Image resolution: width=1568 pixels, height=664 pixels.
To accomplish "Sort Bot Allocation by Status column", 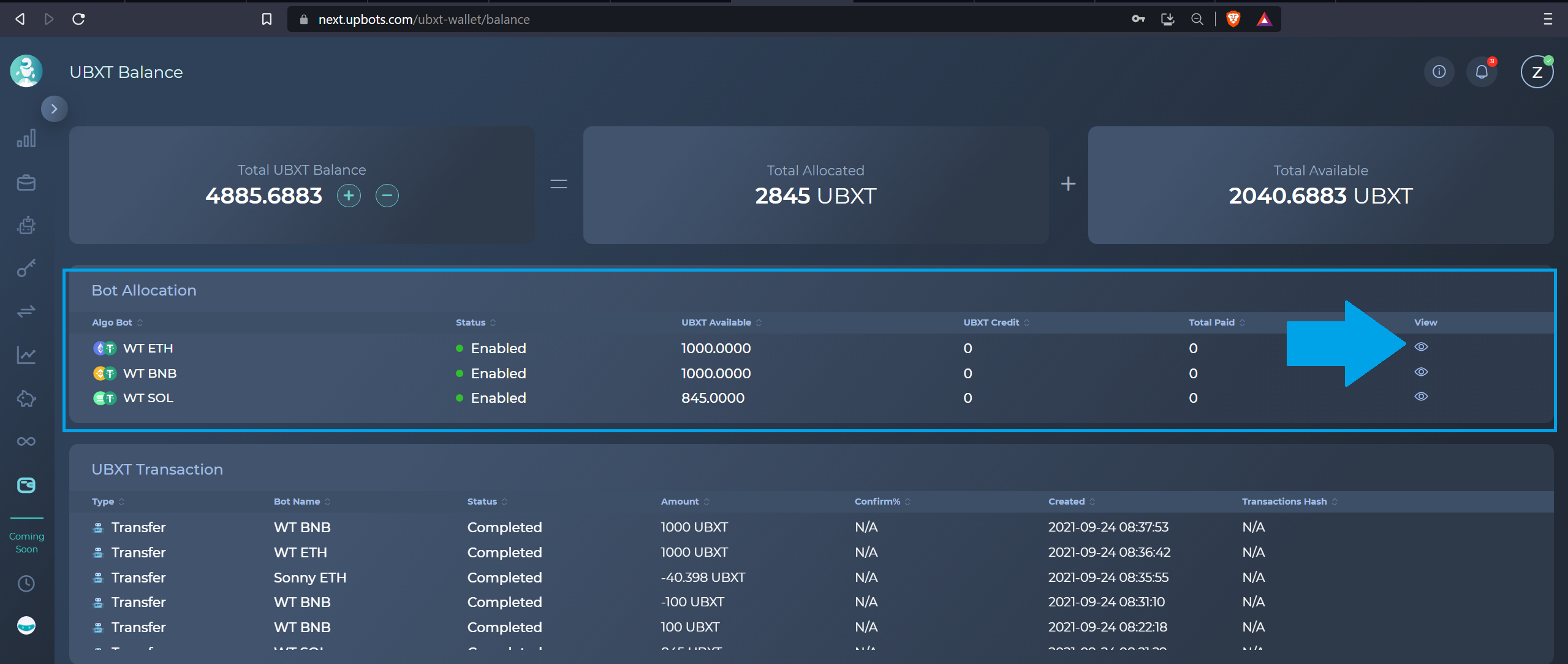I will coord(475,322).
